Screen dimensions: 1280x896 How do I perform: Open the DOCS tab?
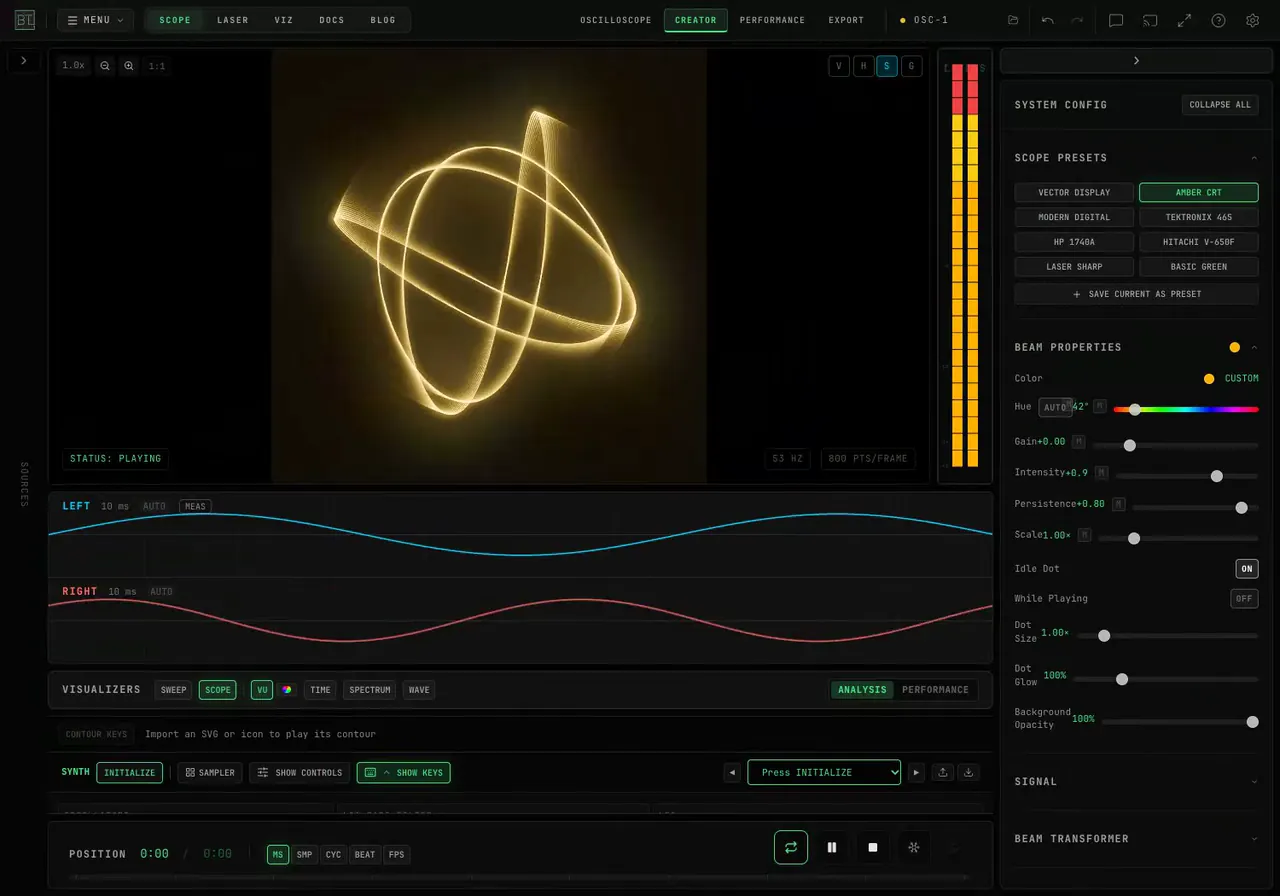pos(332,20)
